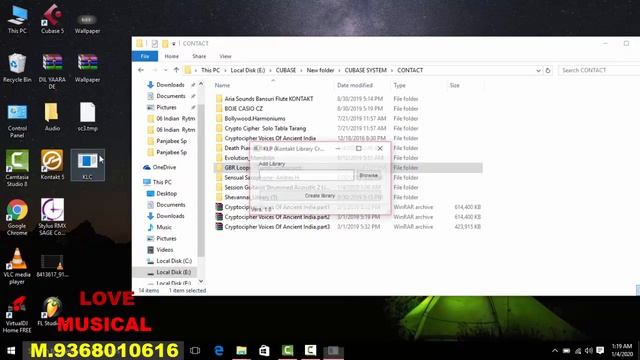The width and height of the screenshot is (640, 360).
Task: Select the sc3.tmp file on desktop
Action: pos(87,116)
